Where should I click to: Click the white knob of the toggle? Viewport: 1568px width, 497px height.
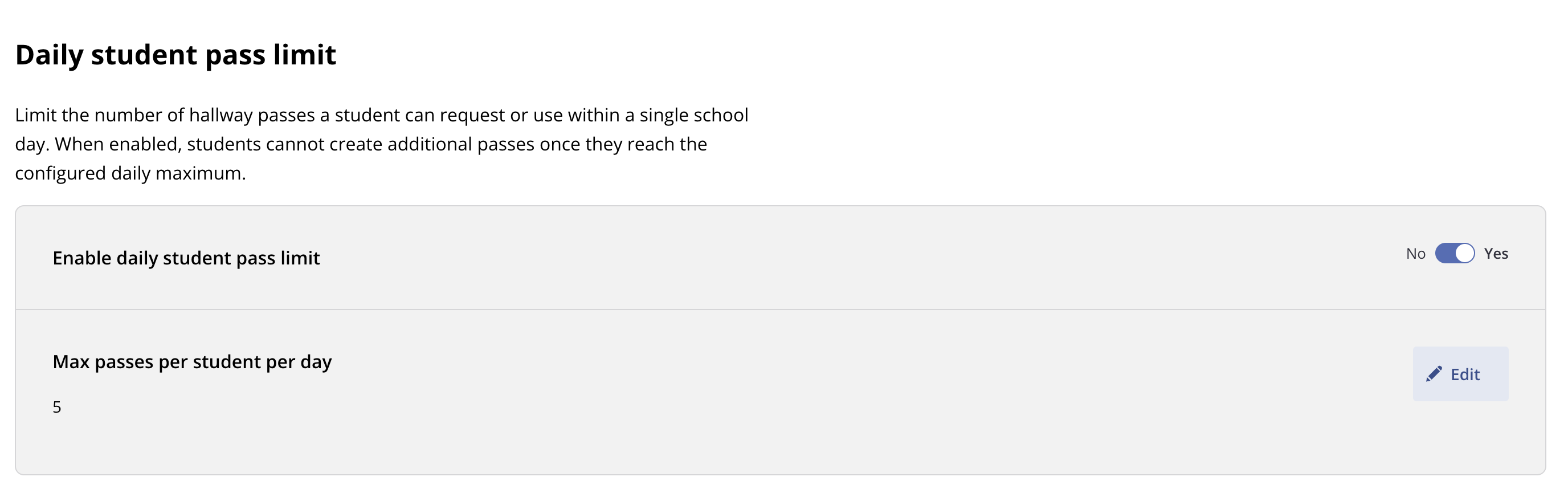click(1464, 254)
